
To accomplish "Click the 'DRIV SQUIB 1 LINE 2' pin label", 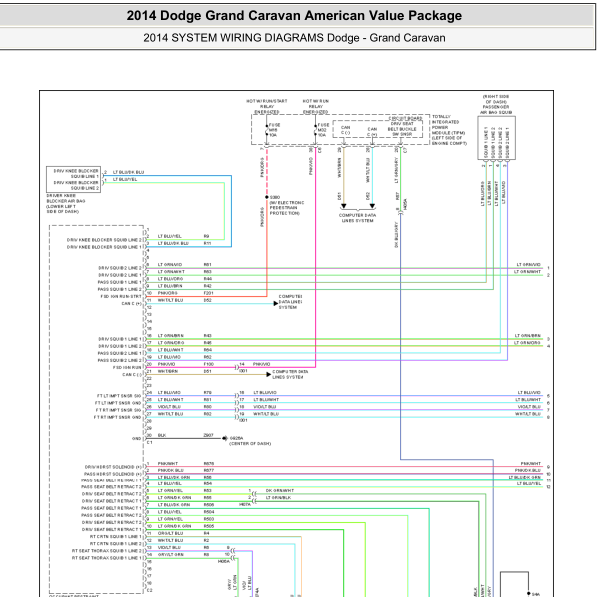I will 119,346.
